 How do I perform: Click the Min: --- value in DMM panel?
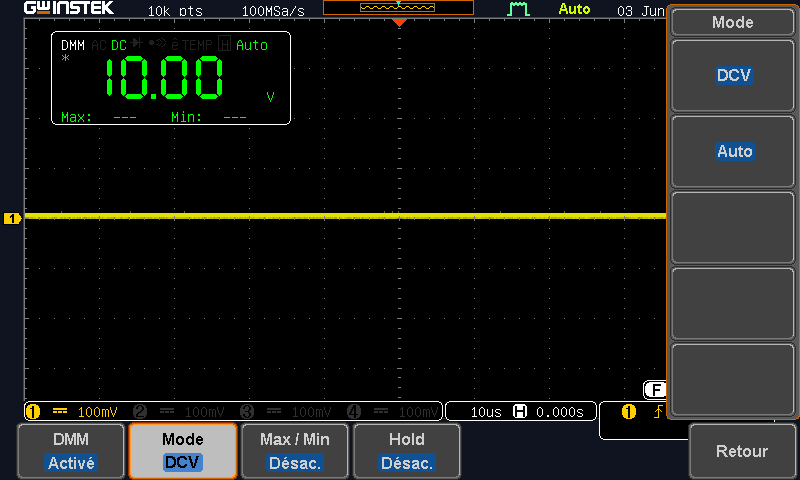209,117
